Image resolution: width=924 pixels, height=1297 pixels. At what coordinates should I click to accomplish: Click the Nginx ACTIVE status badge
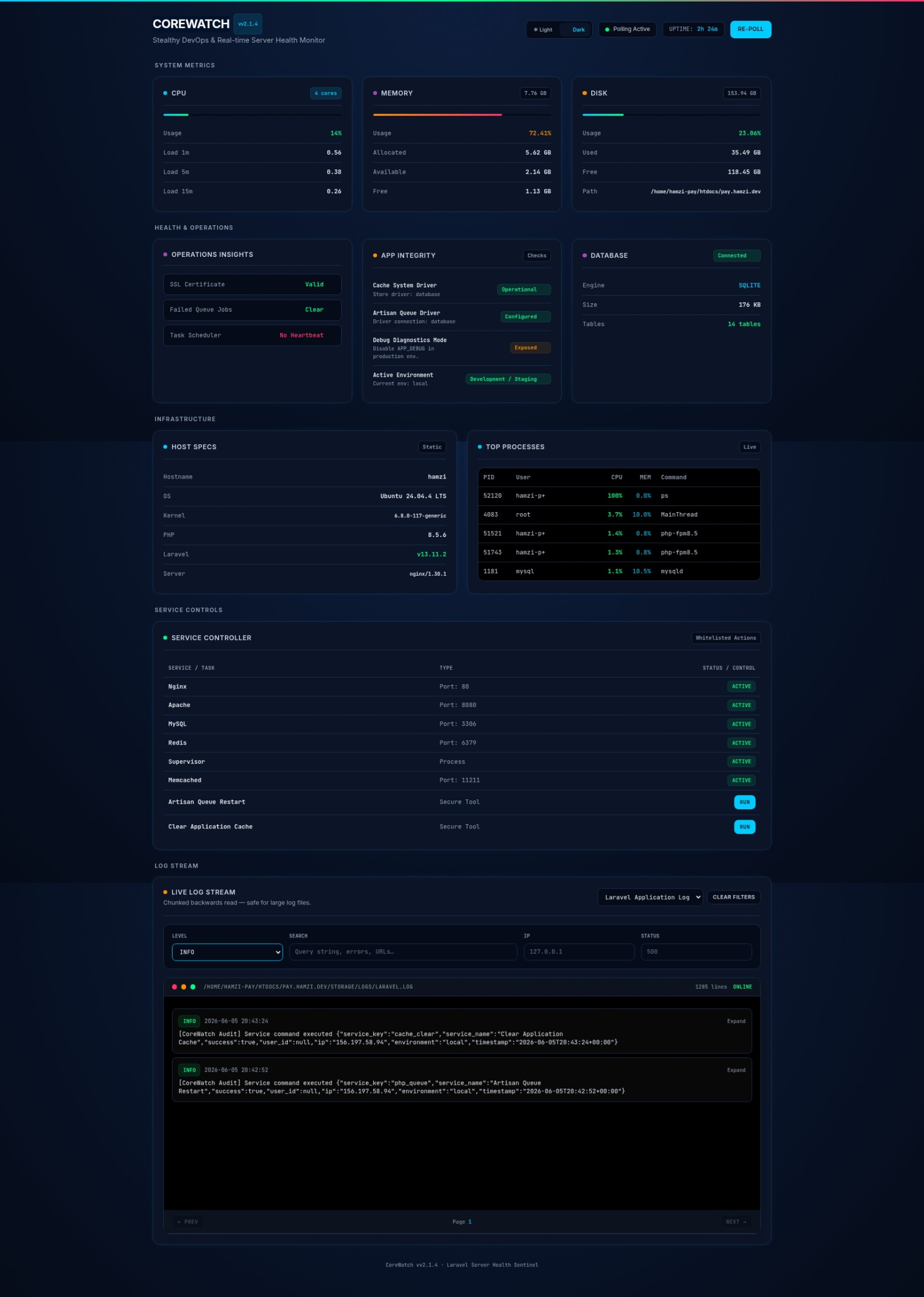(x=741, y=687)
